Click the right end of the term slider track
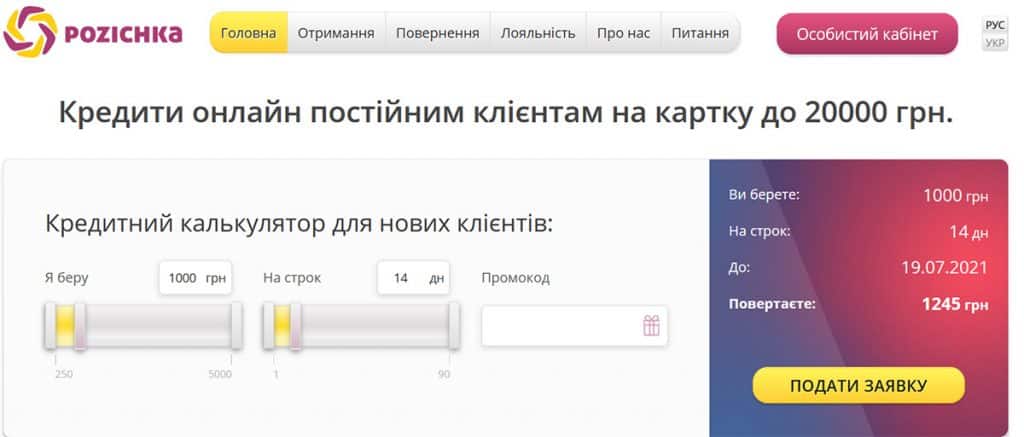 454,327
